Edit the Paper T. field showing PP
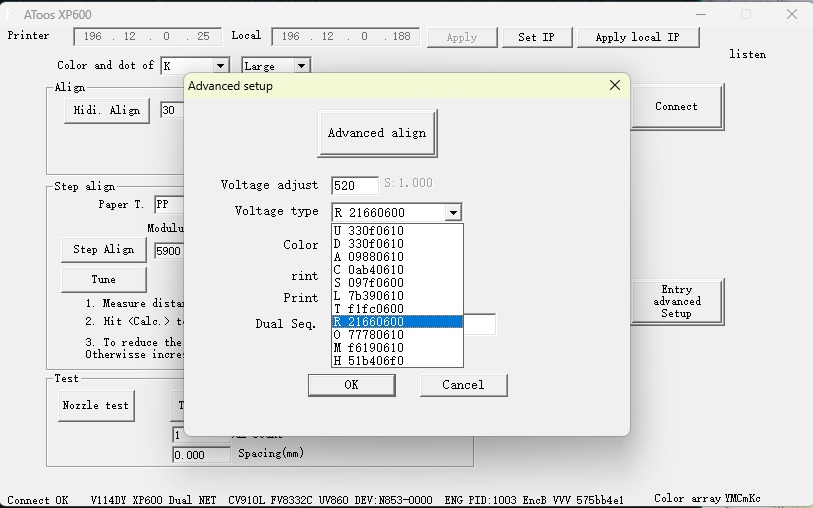813x508 pixels. [169, 204]
